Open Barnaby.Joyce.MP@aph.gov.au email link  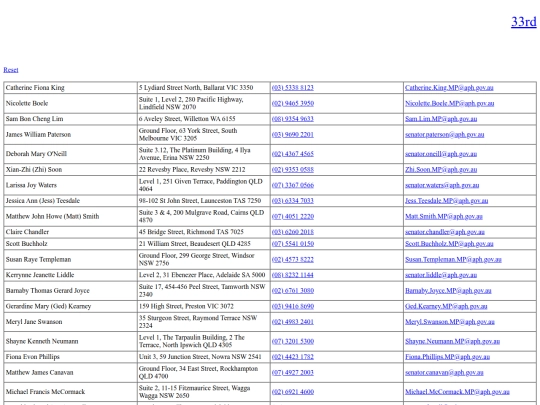click(x=448, y=291)
